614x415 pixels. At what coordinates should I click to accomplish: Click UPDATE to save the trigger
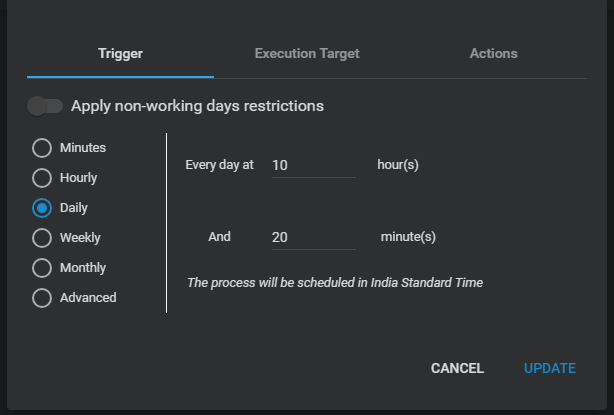(549, 368)
